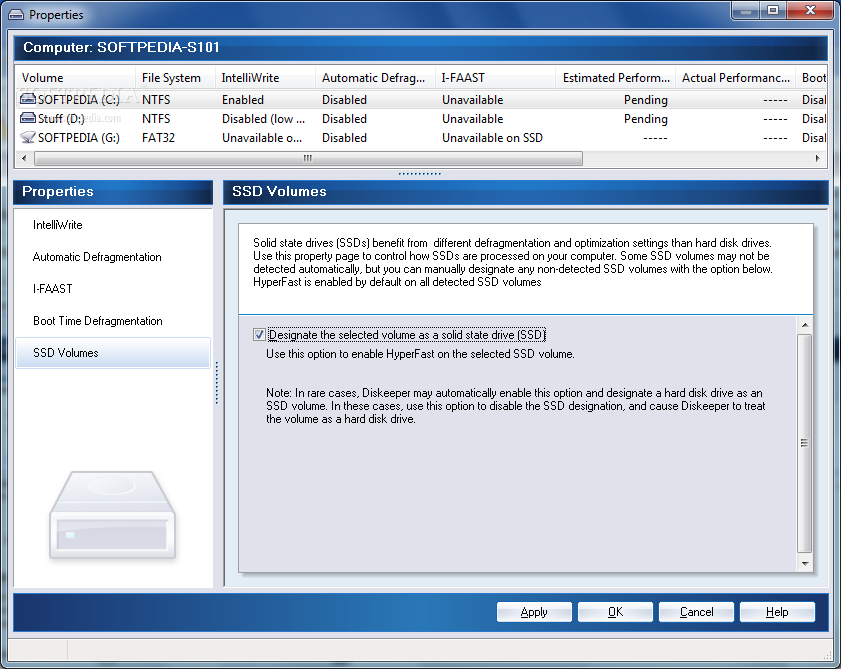
Task: Click the SOFTPEDIA (G:) removable drive icon
Action: coord(28,137)
